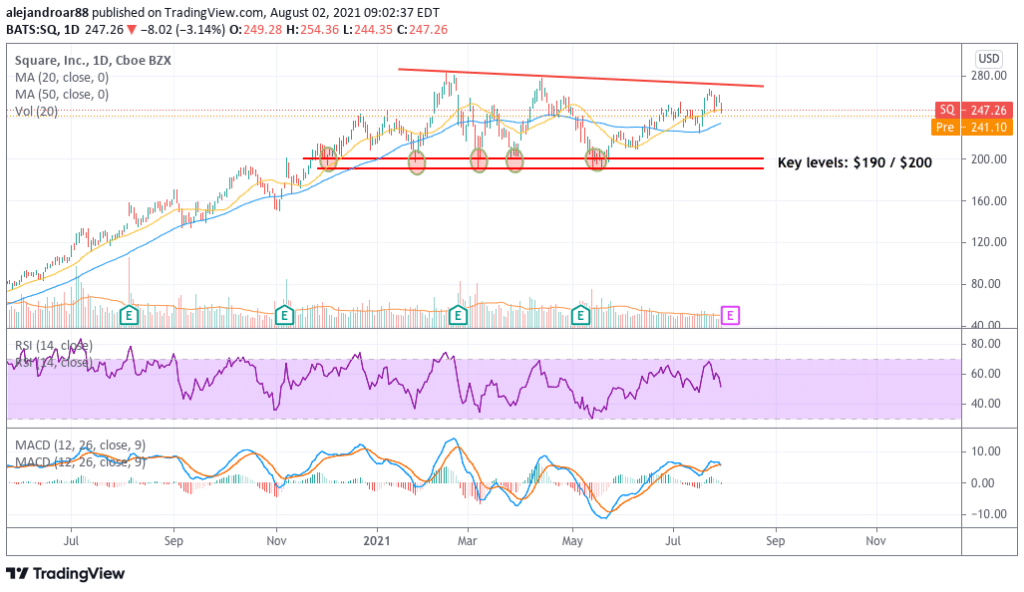The height and width of the screenshot is (592, 1024).
Task: Click the earnings marker near August 2020
Action: [128, 316]
